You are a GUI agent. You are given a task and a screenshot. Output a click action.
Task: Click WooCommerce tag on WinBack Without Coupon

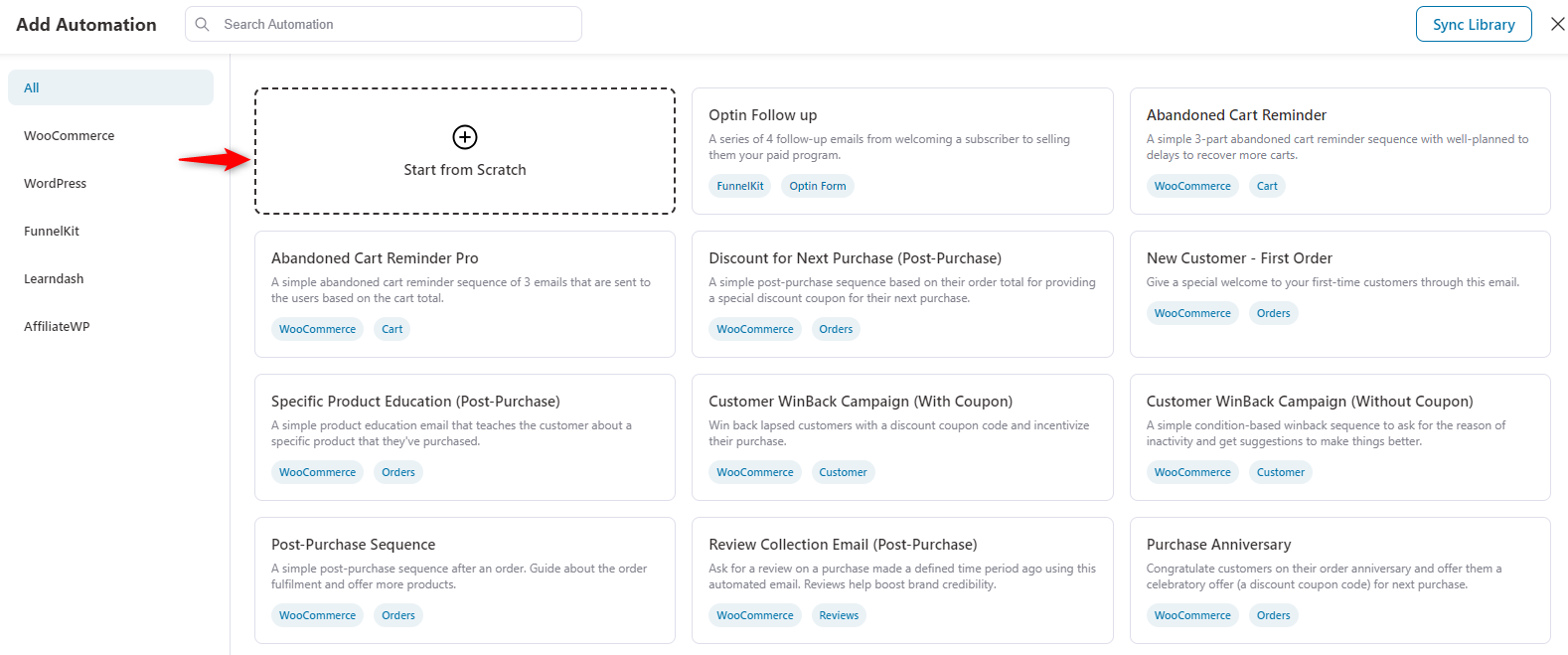[1192, 472]
